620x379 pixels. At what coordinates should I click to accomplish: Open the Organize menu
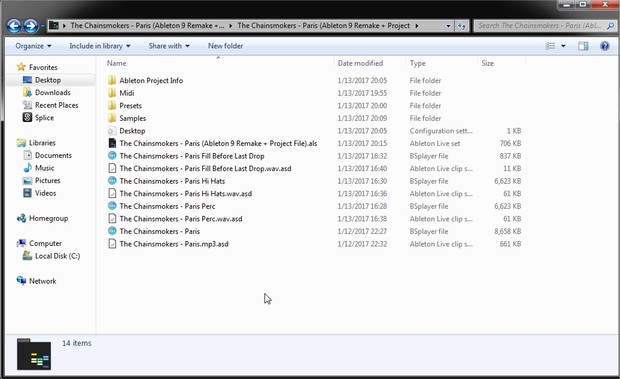tap(33, 46)
